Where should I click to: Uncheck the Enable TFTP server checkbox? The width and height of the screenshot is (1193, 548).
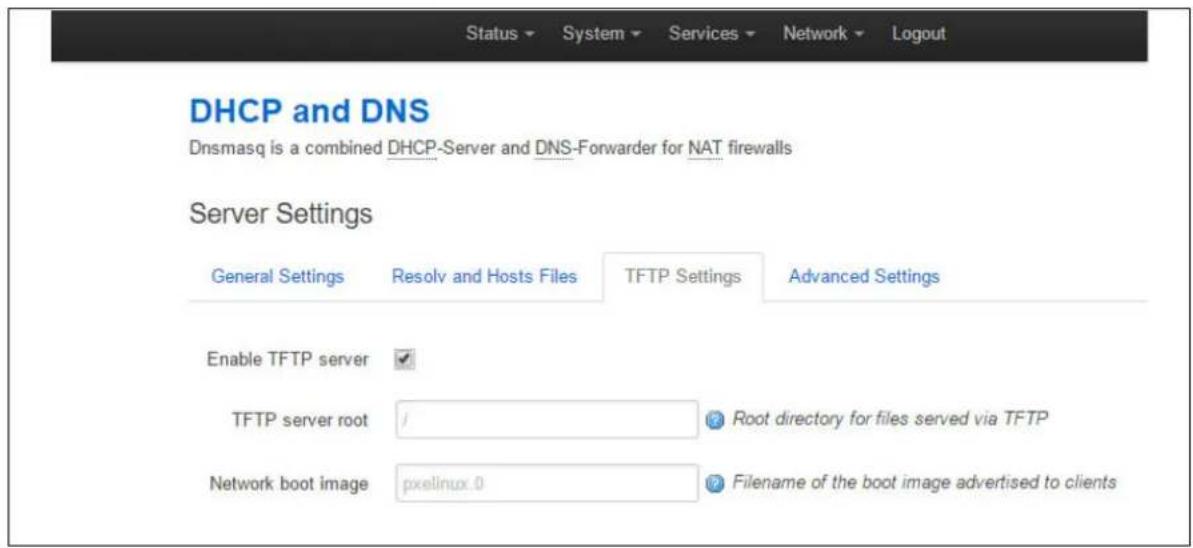point(405,359)
